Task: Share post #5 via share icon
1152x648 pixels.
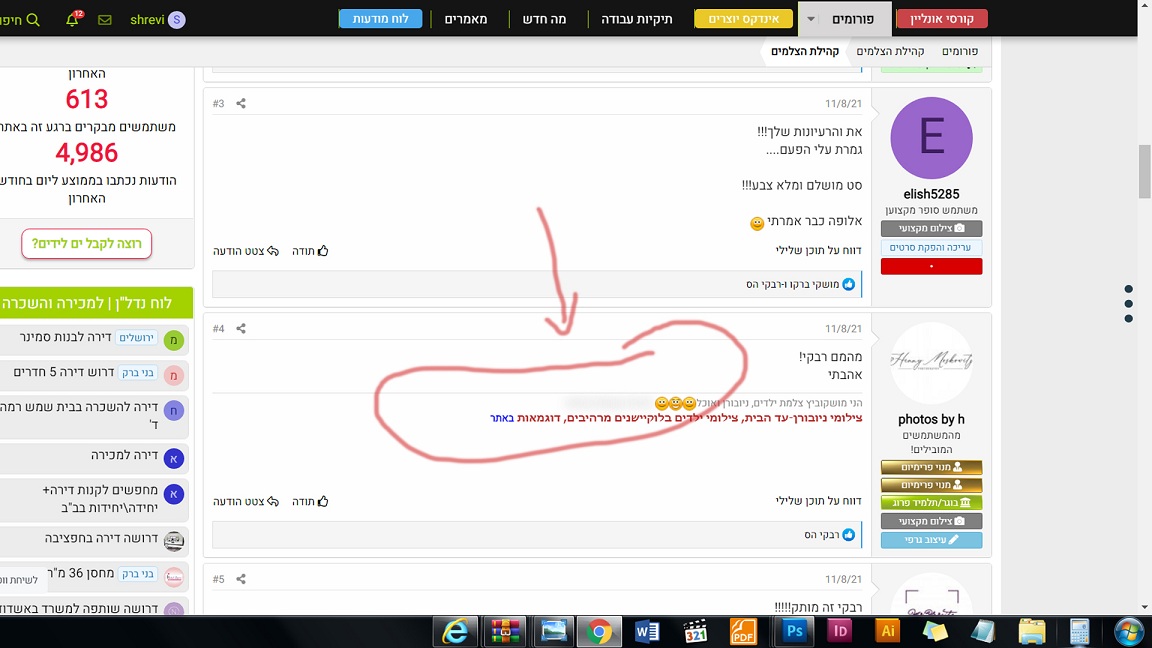Action: click(x=241, y=579)
